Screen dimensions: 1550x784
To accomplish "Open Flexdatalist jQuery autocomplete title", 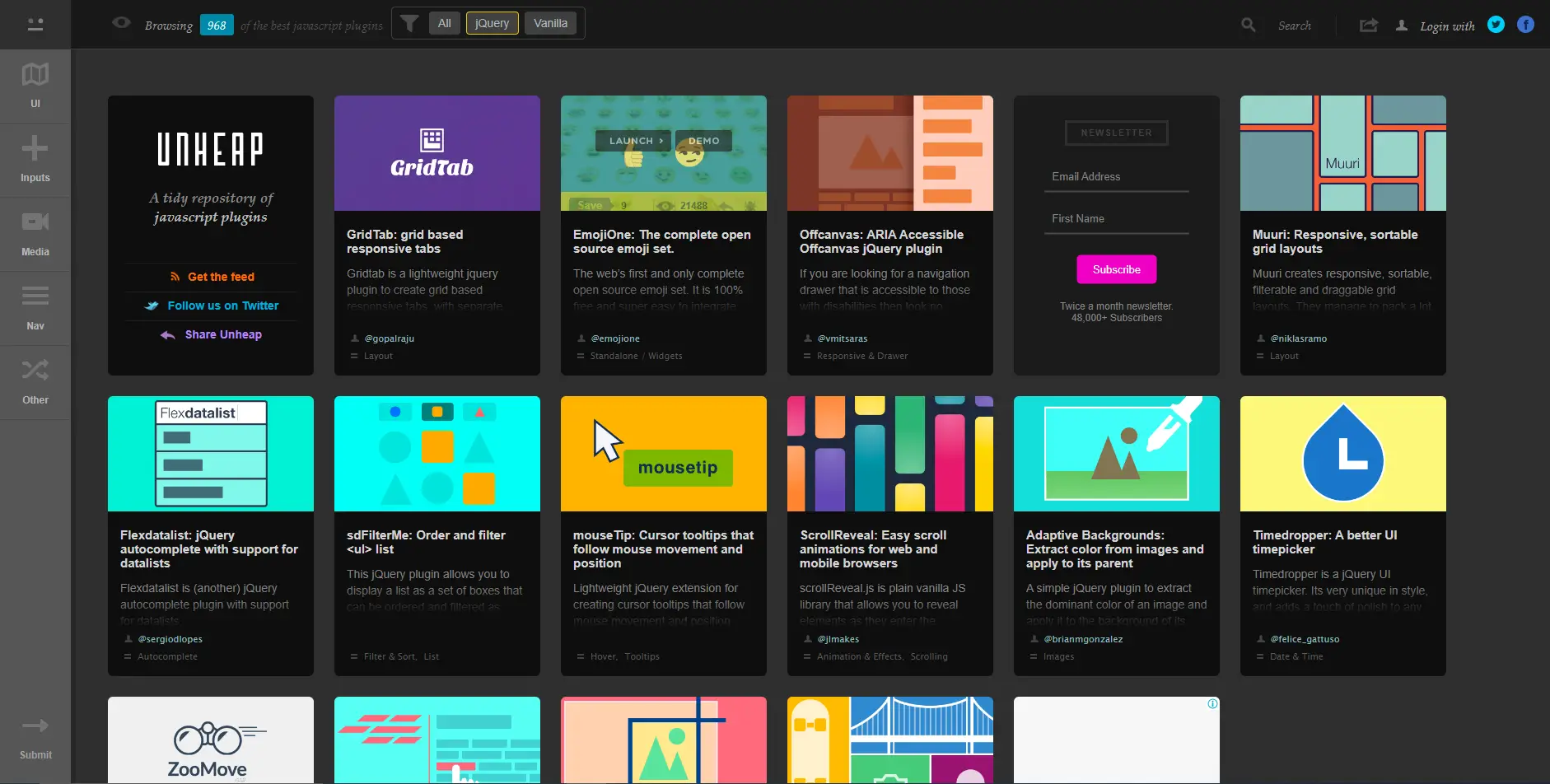I will coord(209,549).
